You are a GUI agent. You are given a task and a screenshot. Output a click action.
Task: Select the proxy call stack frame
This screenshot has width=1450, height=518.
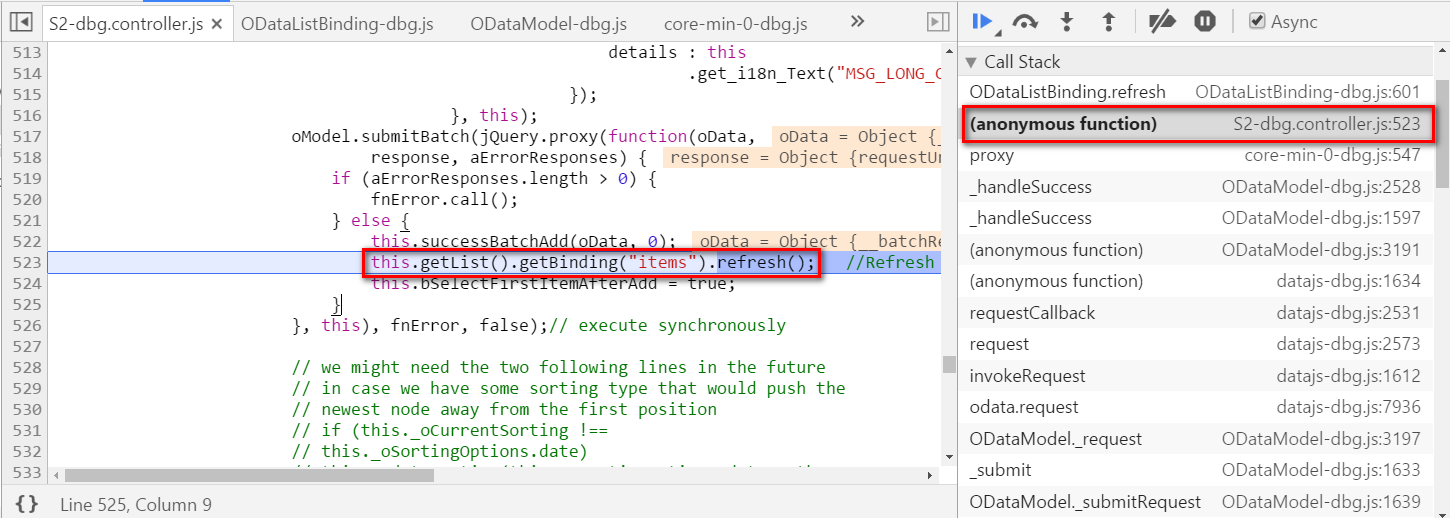pyautogui.click(x=1195, y=155)
